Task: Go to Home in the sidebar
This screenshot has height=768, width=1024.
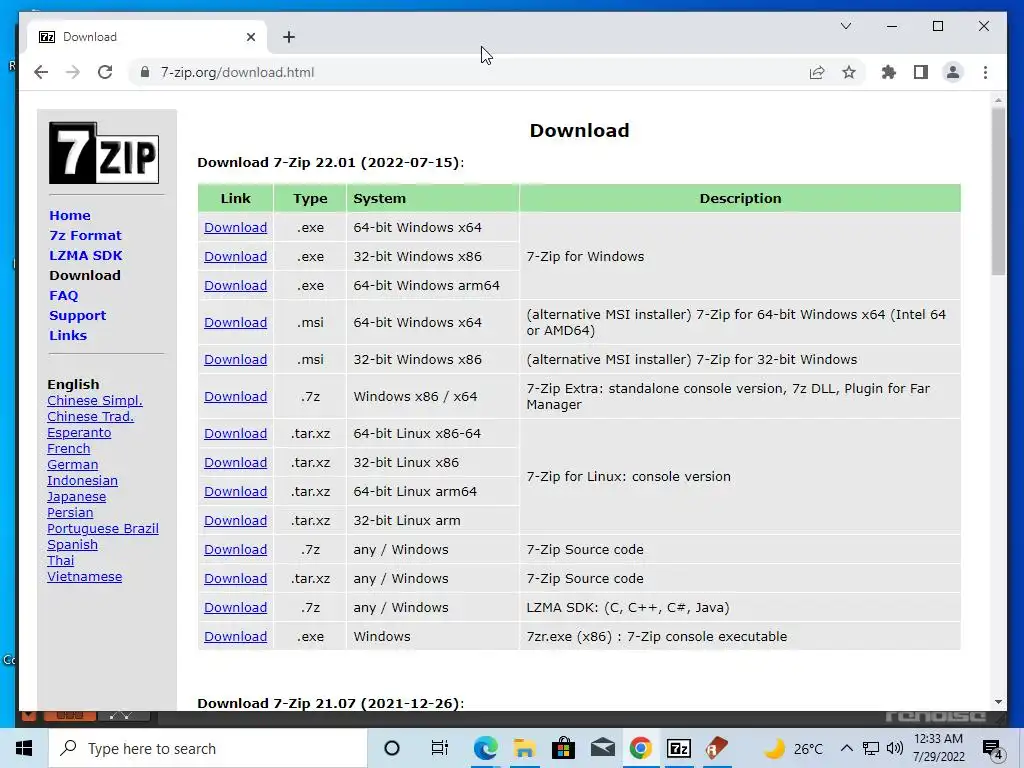Action: pyautogui.click(x=70, y=216)
